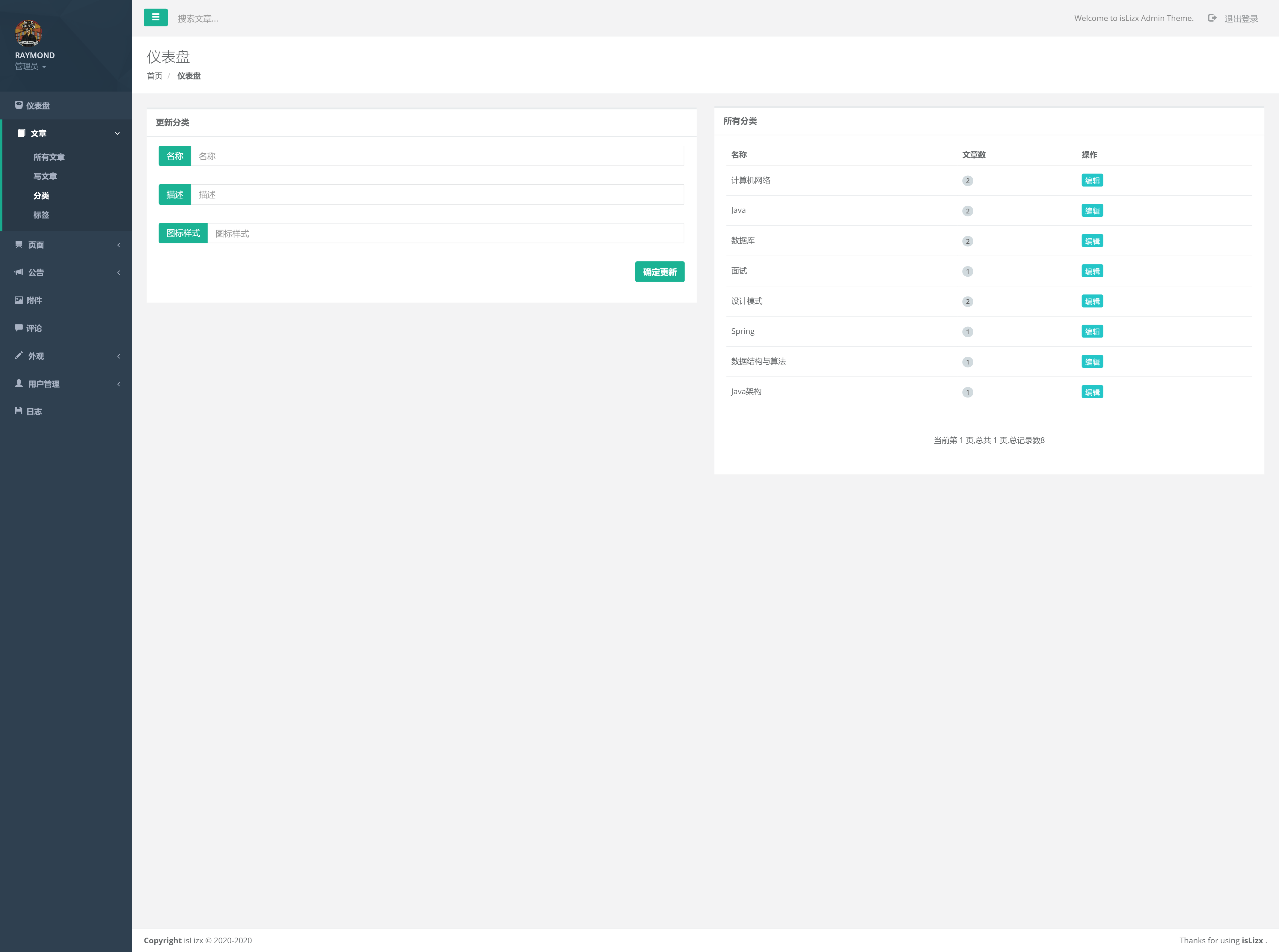Image resolution: width=1279 pixels, height=952 pixels.
Task: Focus the 图标样式 input field
Action: (445, 234)
